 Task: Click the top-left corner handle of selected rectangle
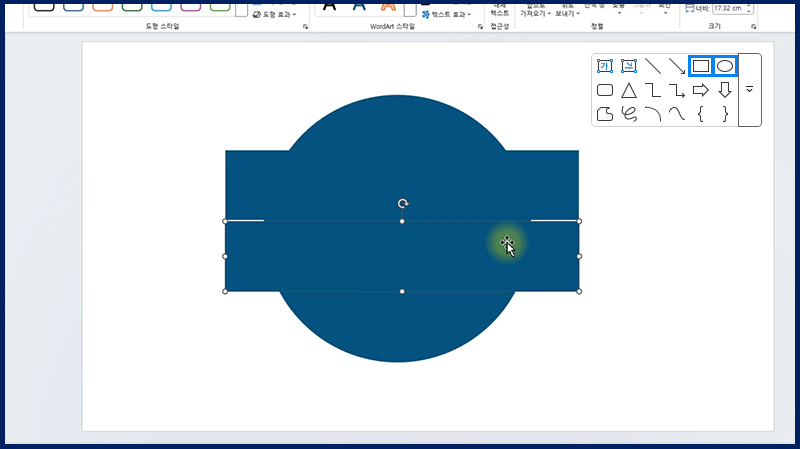pyautogui.click(x=225, y=221)
